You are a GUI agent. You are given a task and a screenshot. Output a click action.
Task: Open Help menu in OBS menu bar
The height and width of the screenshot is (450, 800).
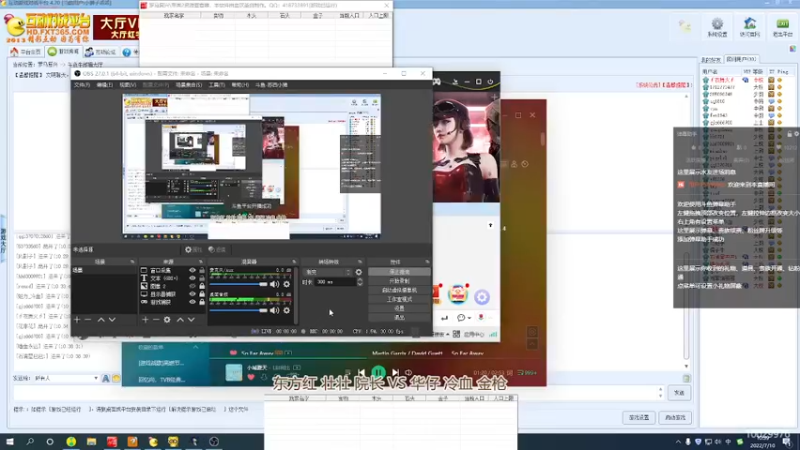click(x=240, y=85)
